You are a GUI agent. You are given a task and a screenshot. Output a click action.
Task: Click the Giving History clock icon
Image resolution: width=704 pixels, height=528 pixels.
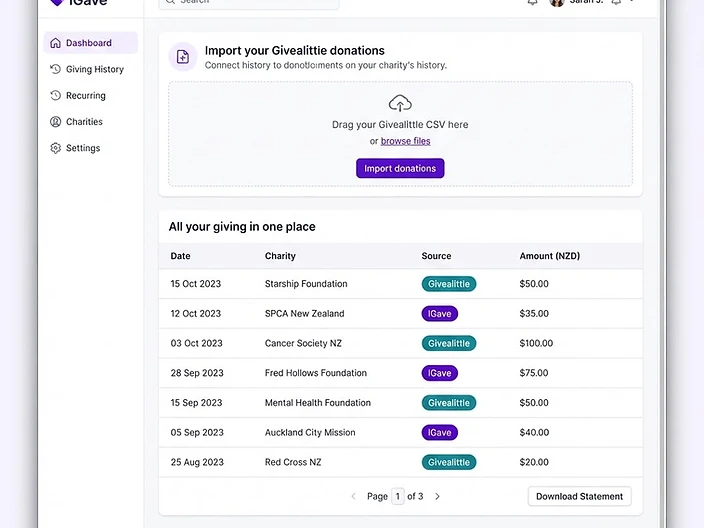click(55, 69)
